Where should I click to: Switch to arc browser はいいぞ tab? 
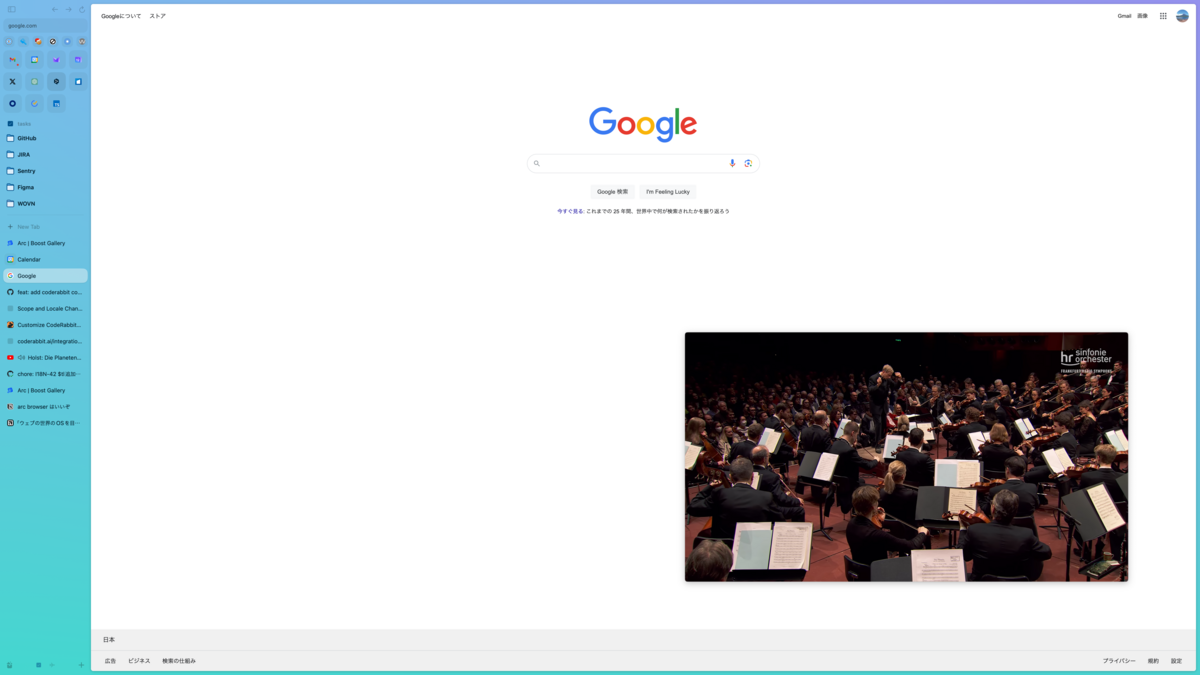point(46,407)
